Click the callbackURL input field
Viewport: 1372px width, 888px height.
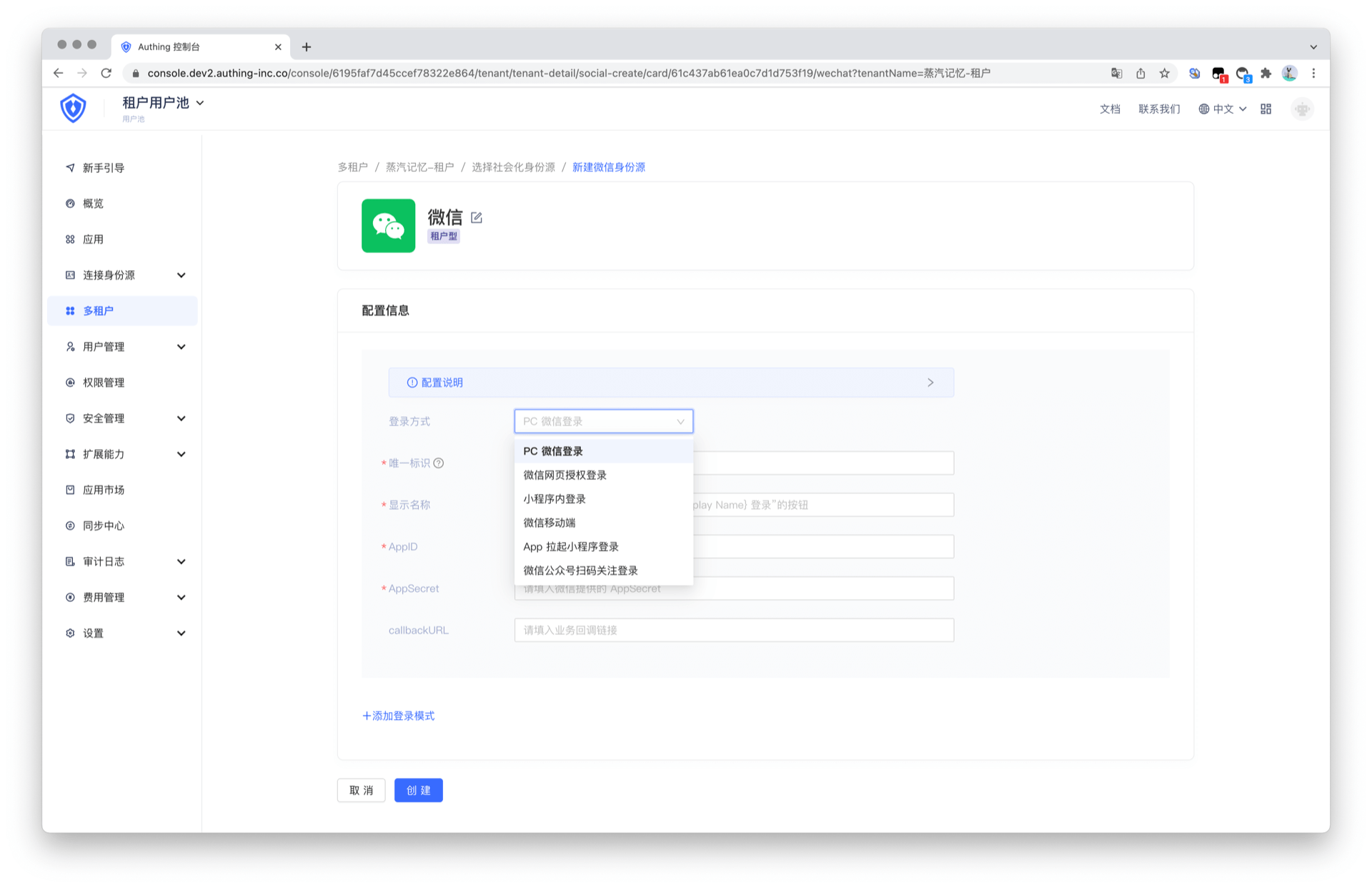[x=733, y=630]
